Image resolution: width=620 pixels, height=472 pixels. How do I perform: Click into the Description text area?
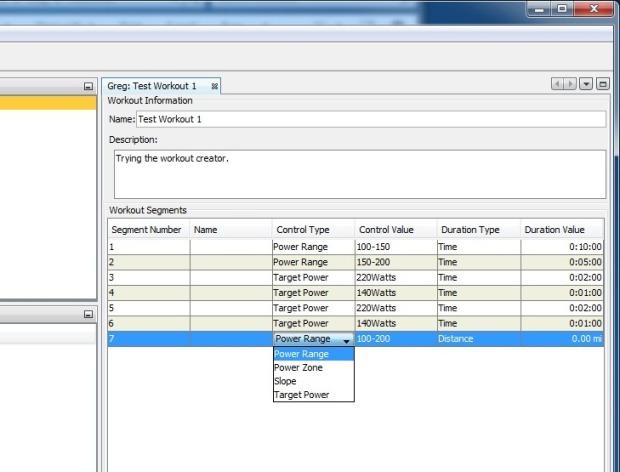click(x=360, y=174)
